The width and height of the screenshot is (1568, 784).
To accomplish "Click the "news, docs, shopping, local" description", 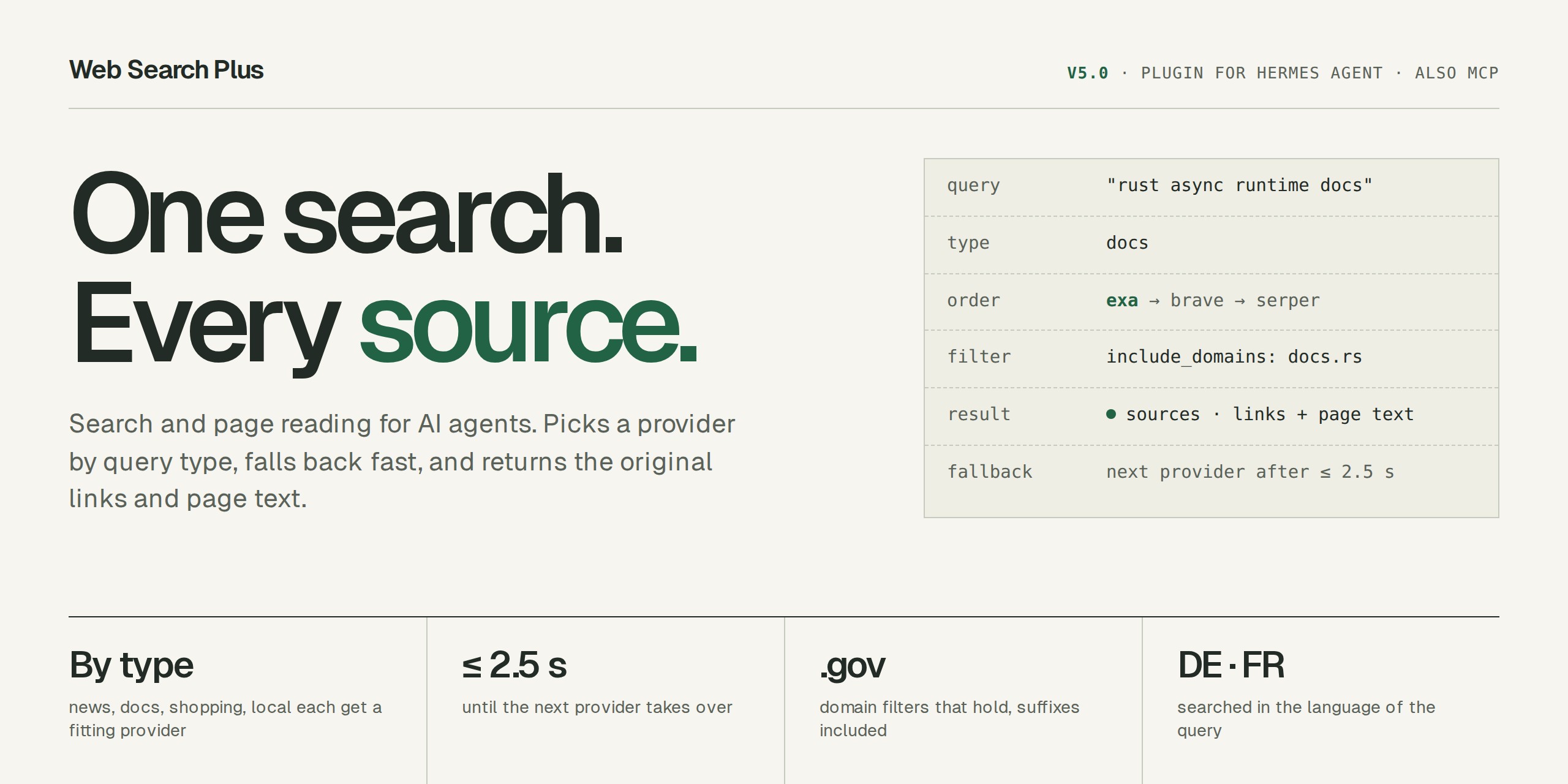I will coord(225,718).
